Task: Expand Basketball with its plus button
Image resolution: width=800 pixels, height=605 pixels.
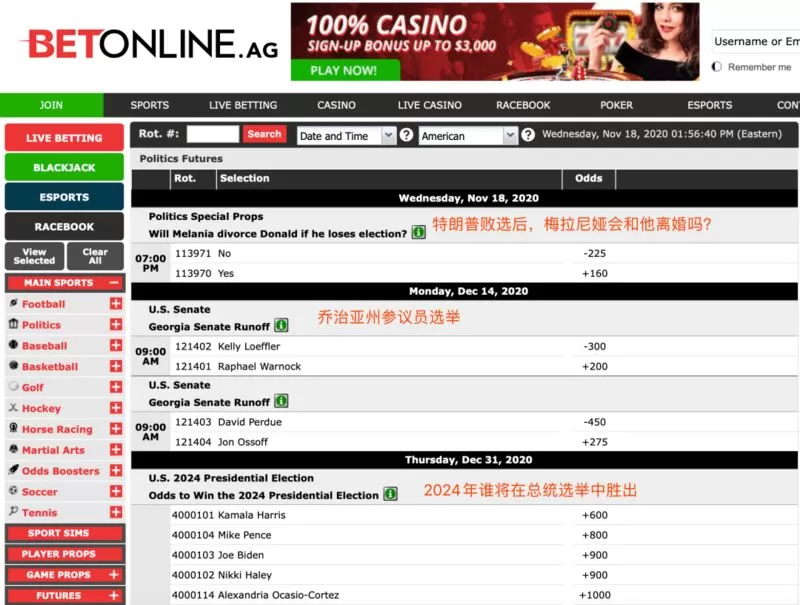Action: pyautogui.click(x=116, y=366)
